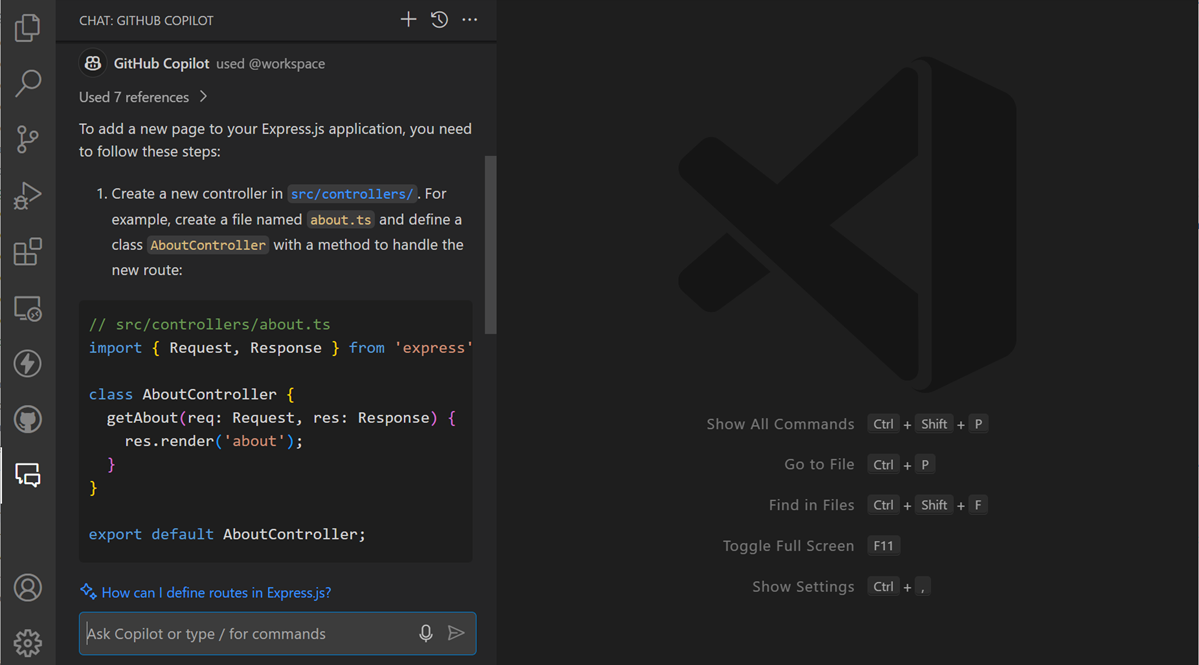Click the Go to File label
Screen dimensions: 1199x665
819,465
